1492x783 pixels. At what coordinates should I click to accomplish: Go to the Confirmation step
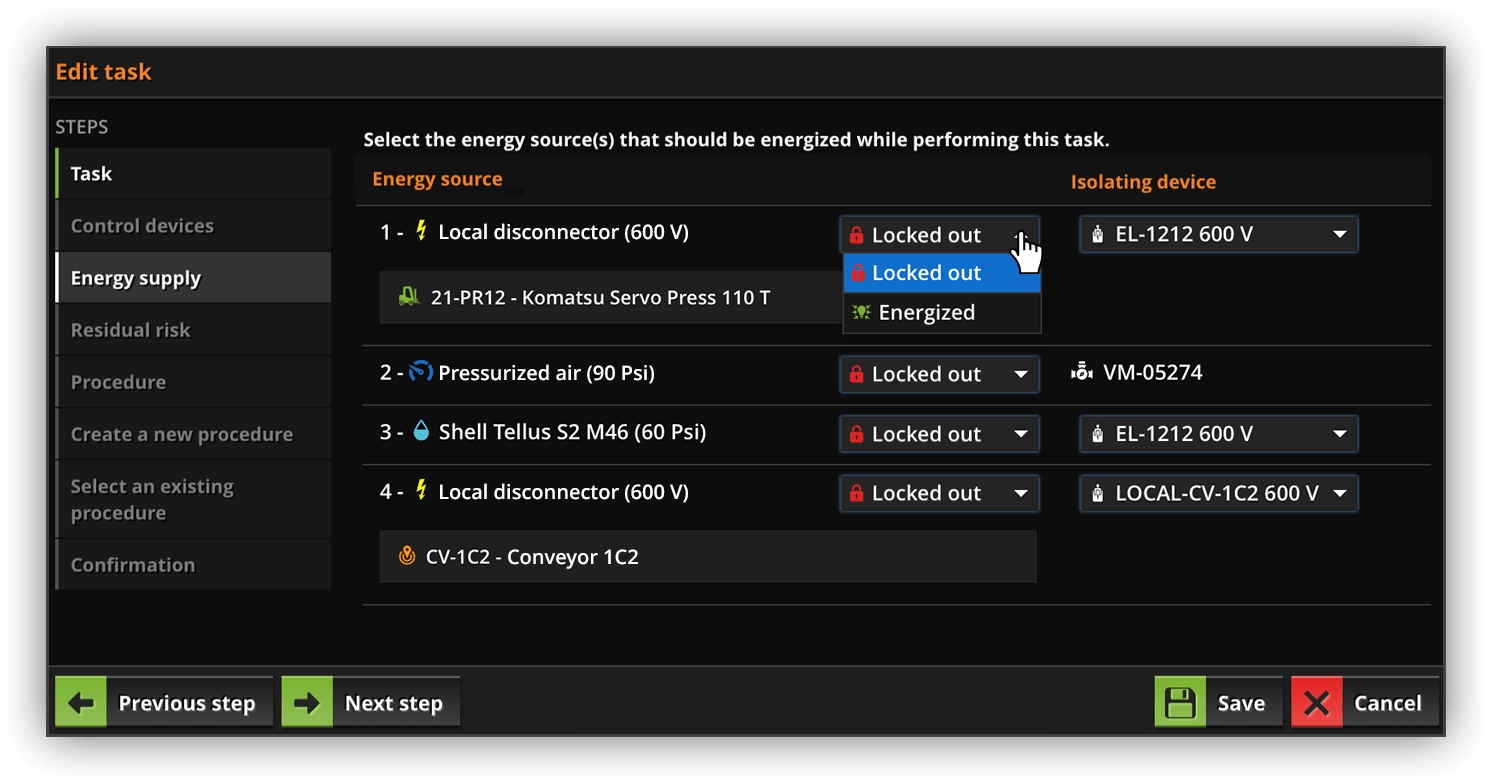click(x=193, y=564)
